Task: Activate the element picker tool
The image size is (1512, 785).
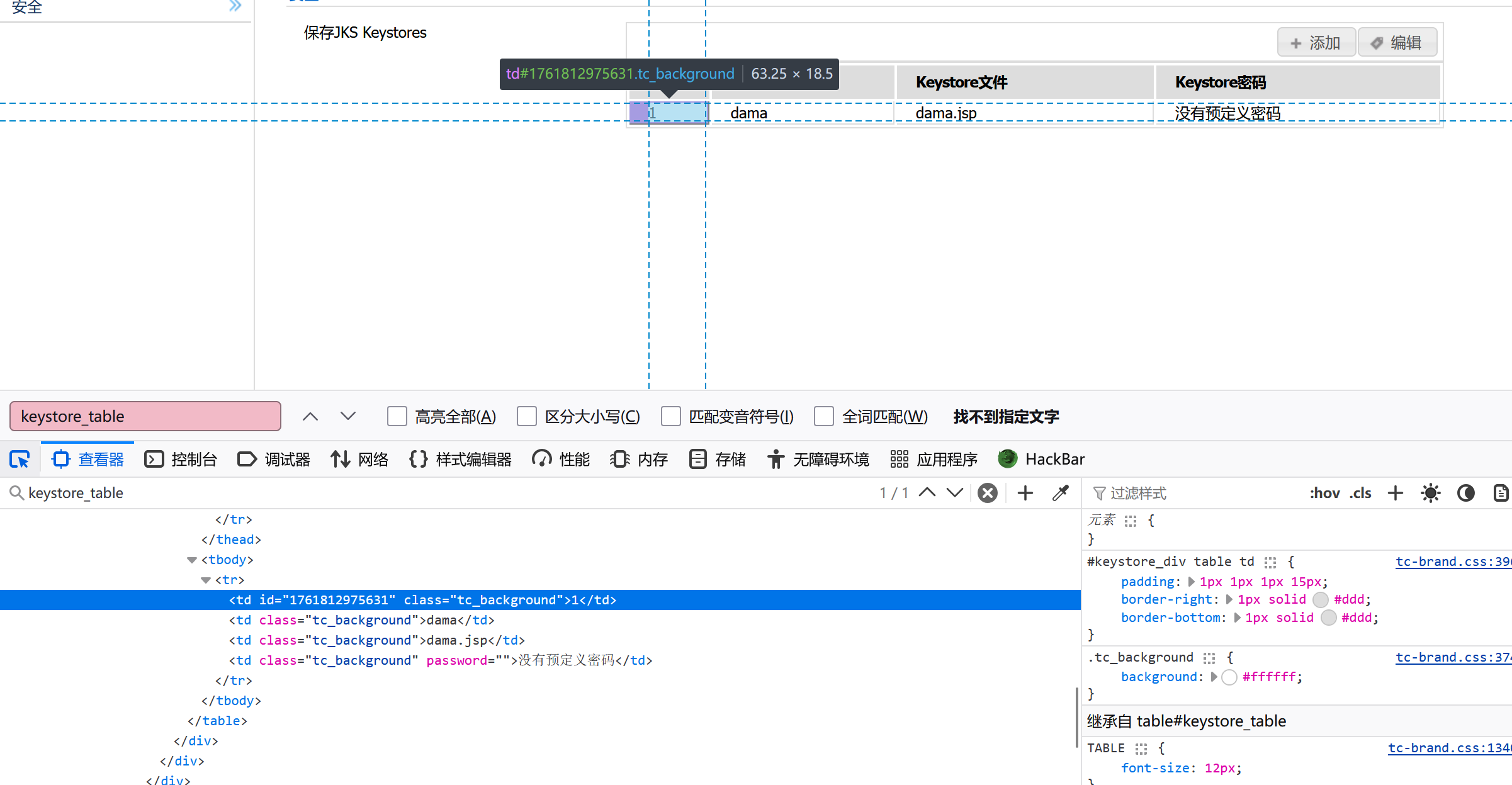Action: (20, 460)
